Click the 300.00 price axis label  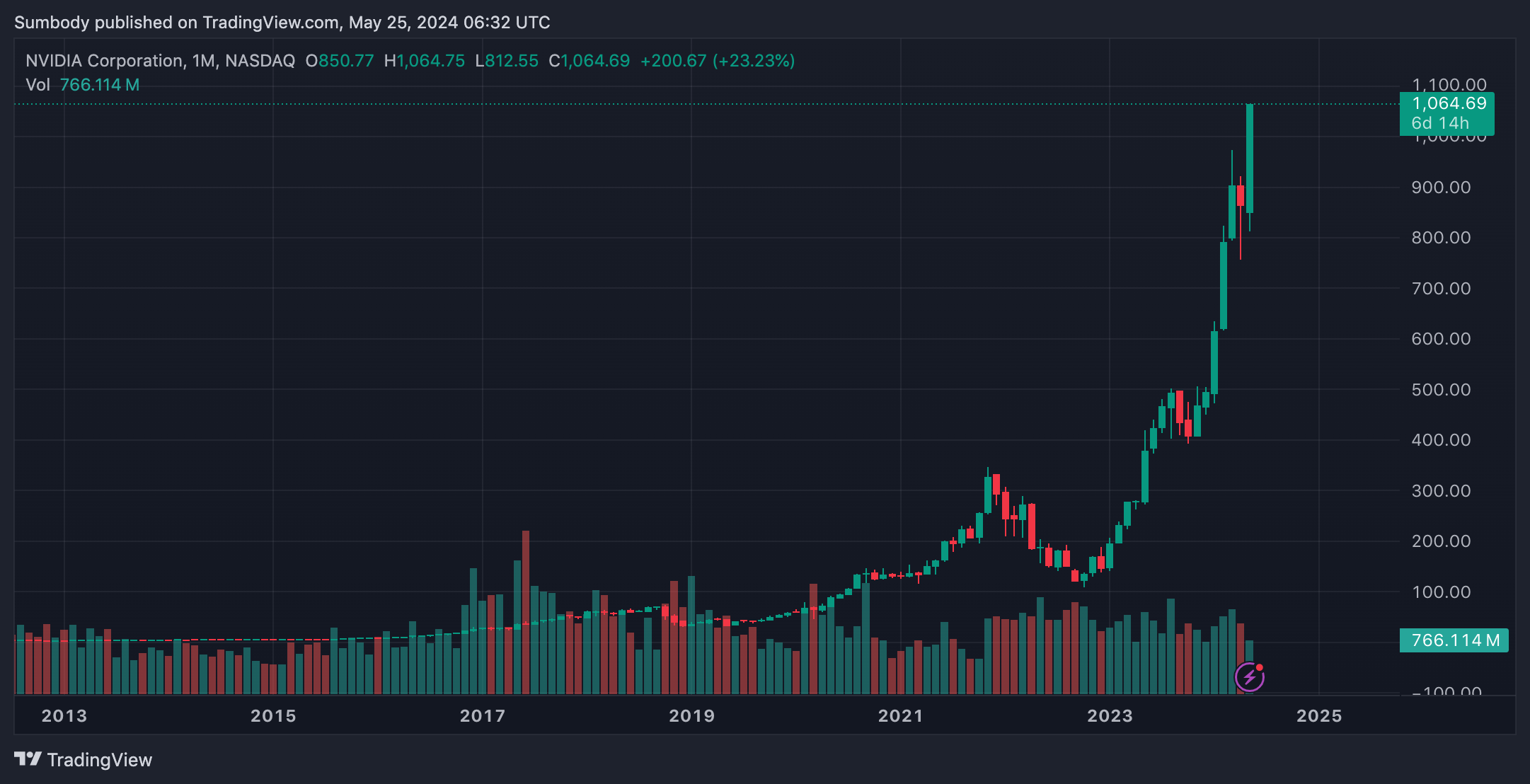tap(1441, 491)
